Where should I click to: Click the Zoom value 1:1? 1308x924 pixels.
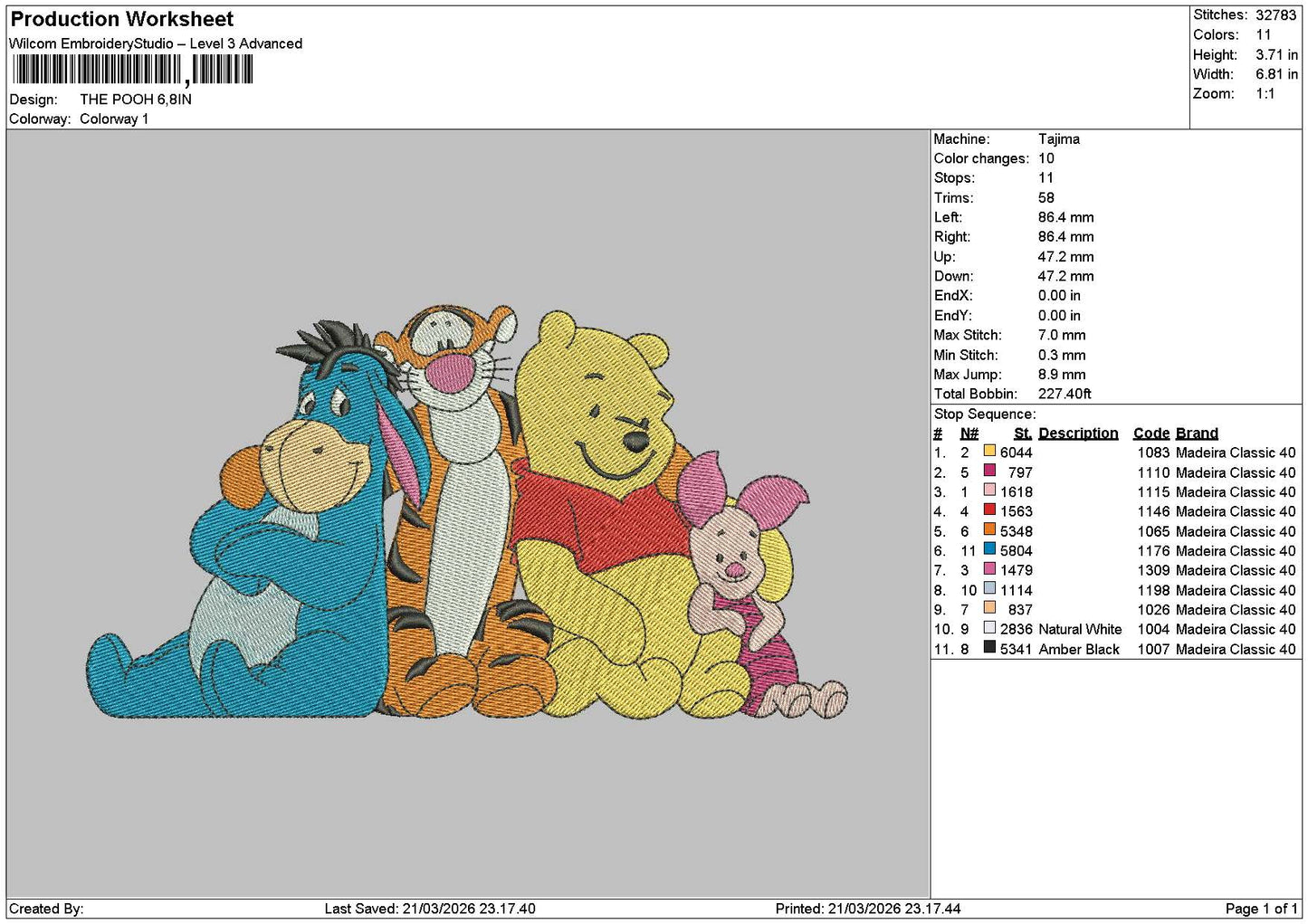[x=1265, y=94]
